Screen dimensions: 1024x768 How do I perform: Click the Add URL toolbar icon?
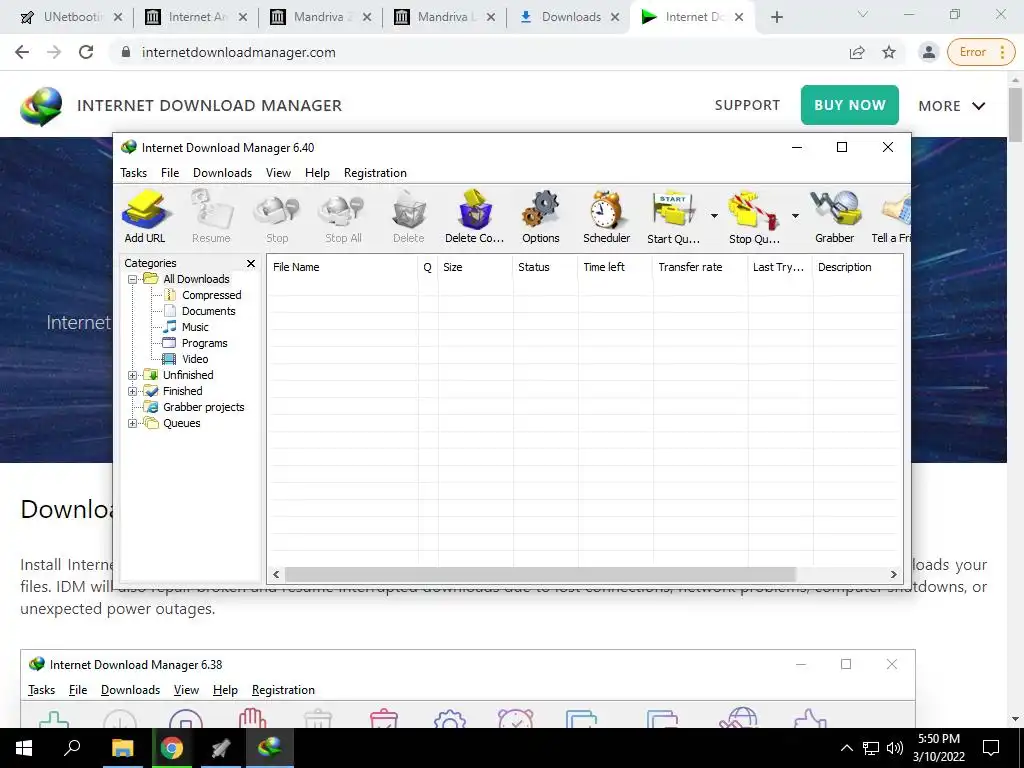point(145,217)
